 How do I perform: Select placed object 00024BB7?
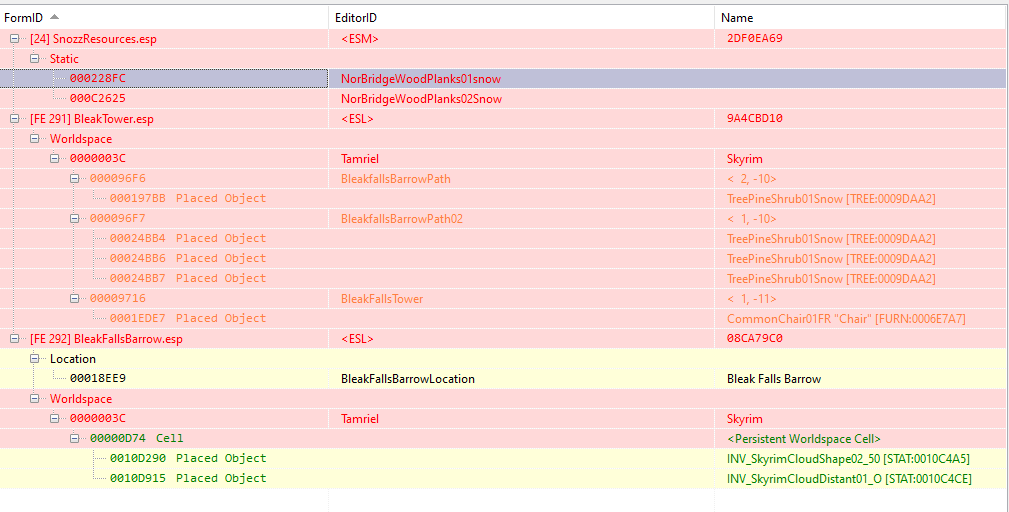tap(188, 278)
